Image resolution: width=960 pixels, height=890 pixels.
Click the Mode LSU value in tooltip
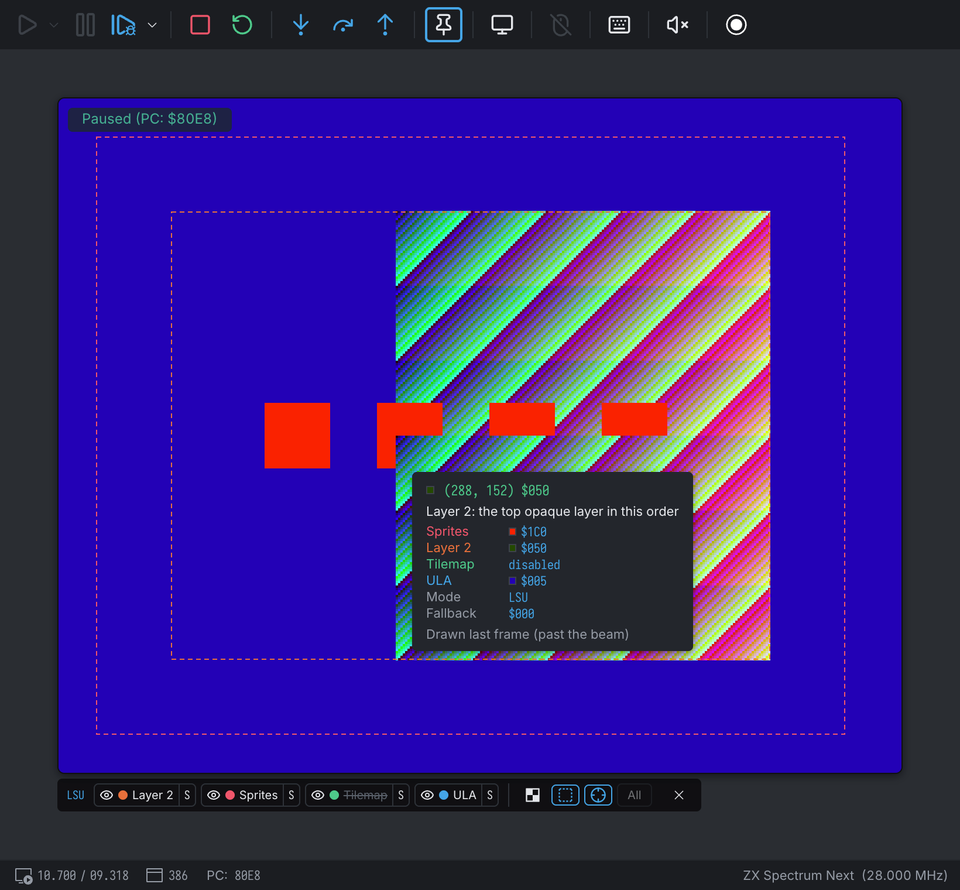pos(518,597)
